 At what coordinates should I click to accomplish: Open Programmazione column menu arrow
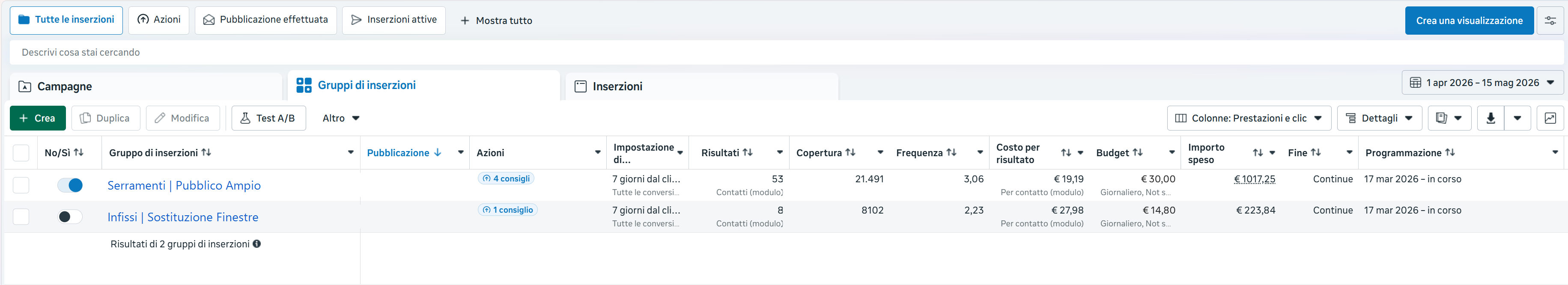click(x=1555, y=152)
